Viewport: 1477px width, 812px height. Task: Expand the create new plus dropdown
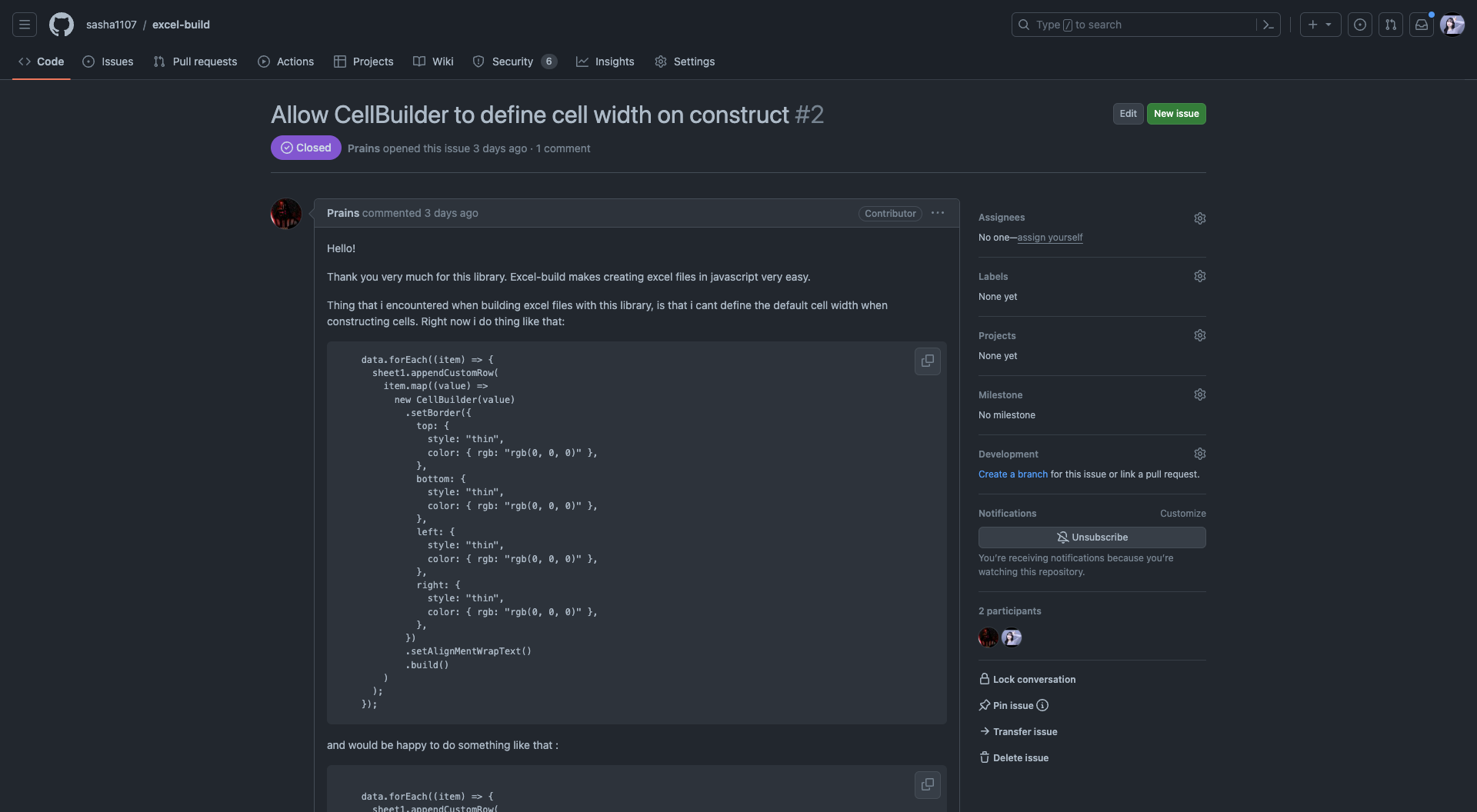click(x=1321, y=25)
